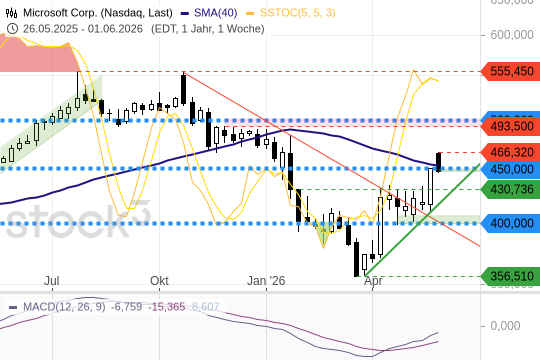
Task: Click the 0,000 MACD axis label
Action: [505, 326]
